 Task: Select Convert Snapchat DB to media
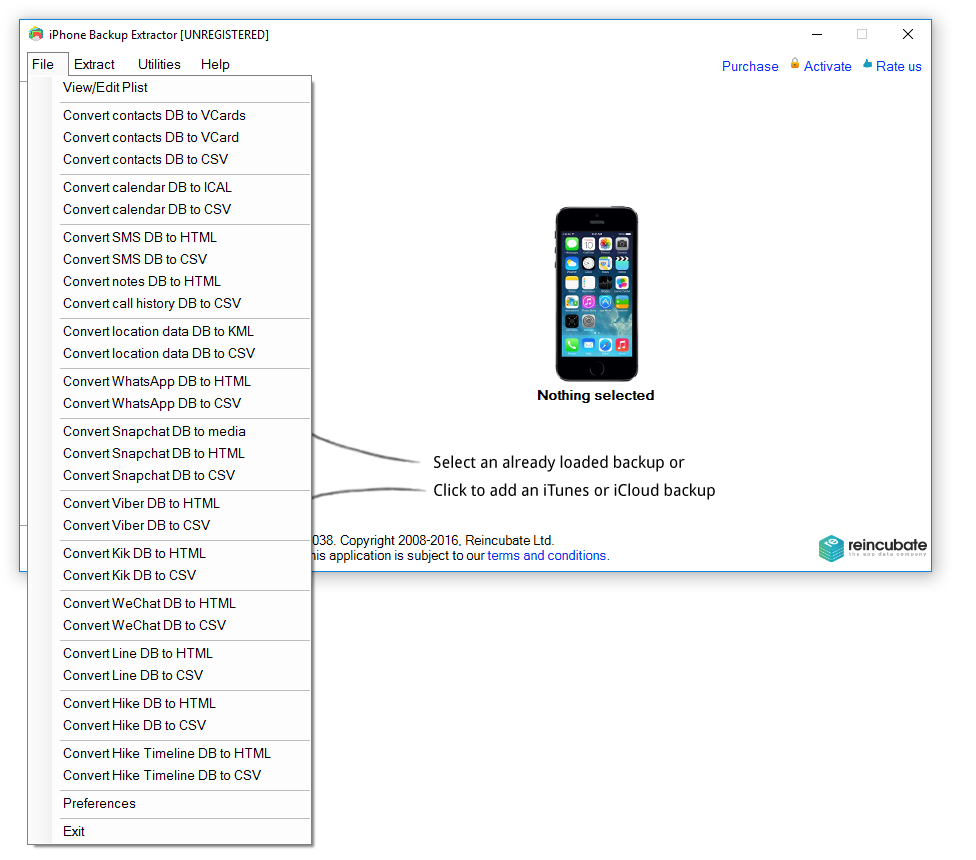(x=153, y=431)
